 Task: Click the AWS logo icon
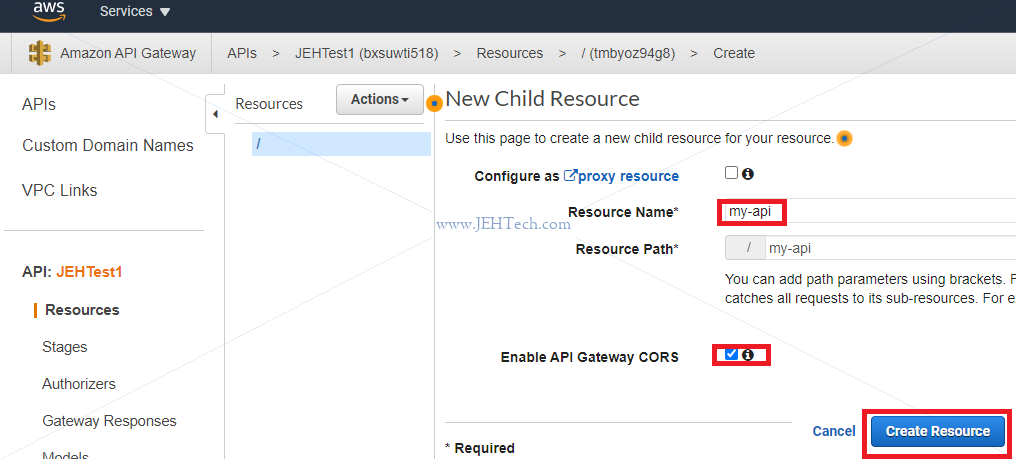pos(50,11)
